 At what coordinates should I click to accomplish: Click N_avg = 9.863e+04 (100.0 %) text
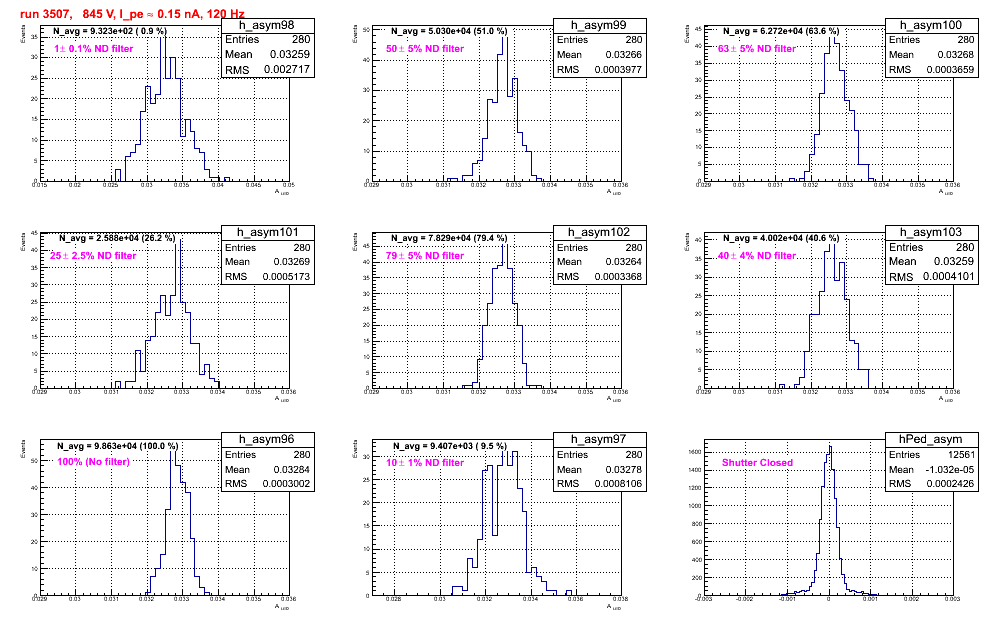[118, 447]
